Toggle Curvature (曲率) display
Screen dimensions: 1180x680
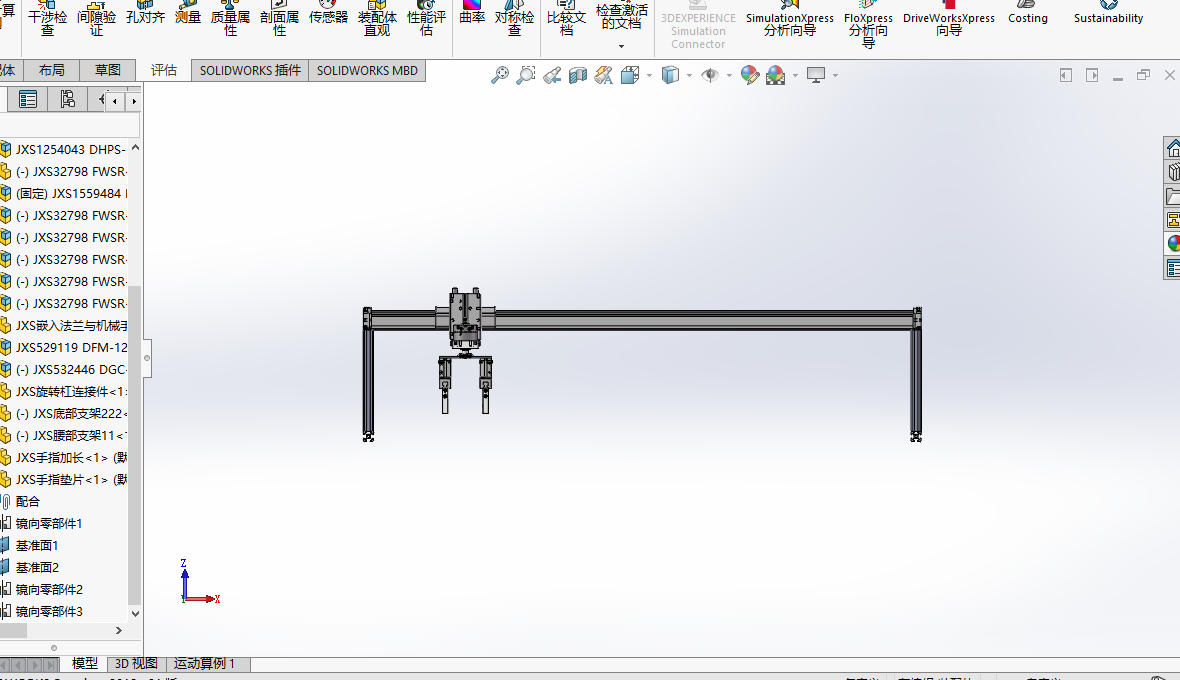coord(472,14)
